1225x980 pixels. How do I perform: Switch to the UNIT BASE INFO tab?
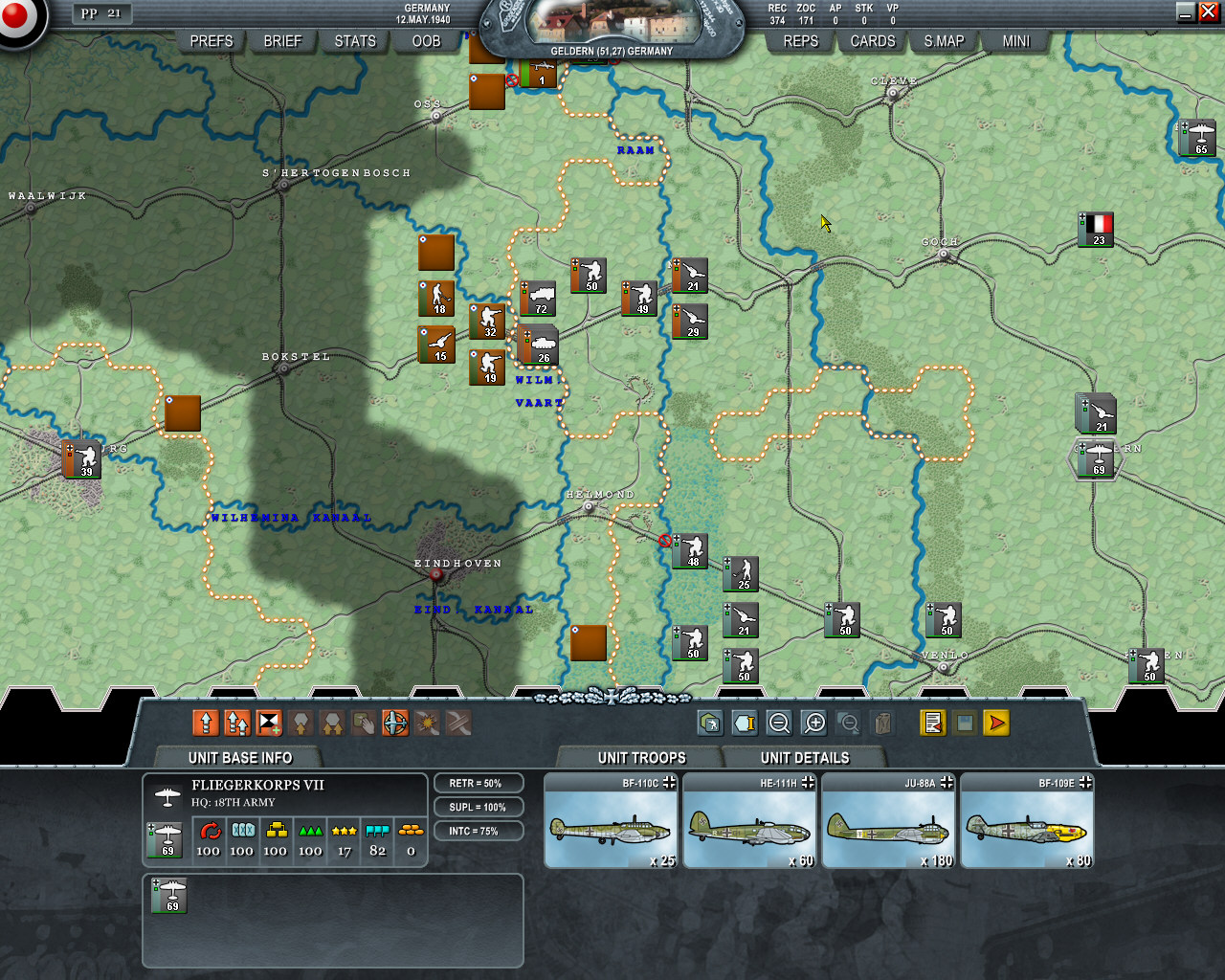[x=240, y=758]
